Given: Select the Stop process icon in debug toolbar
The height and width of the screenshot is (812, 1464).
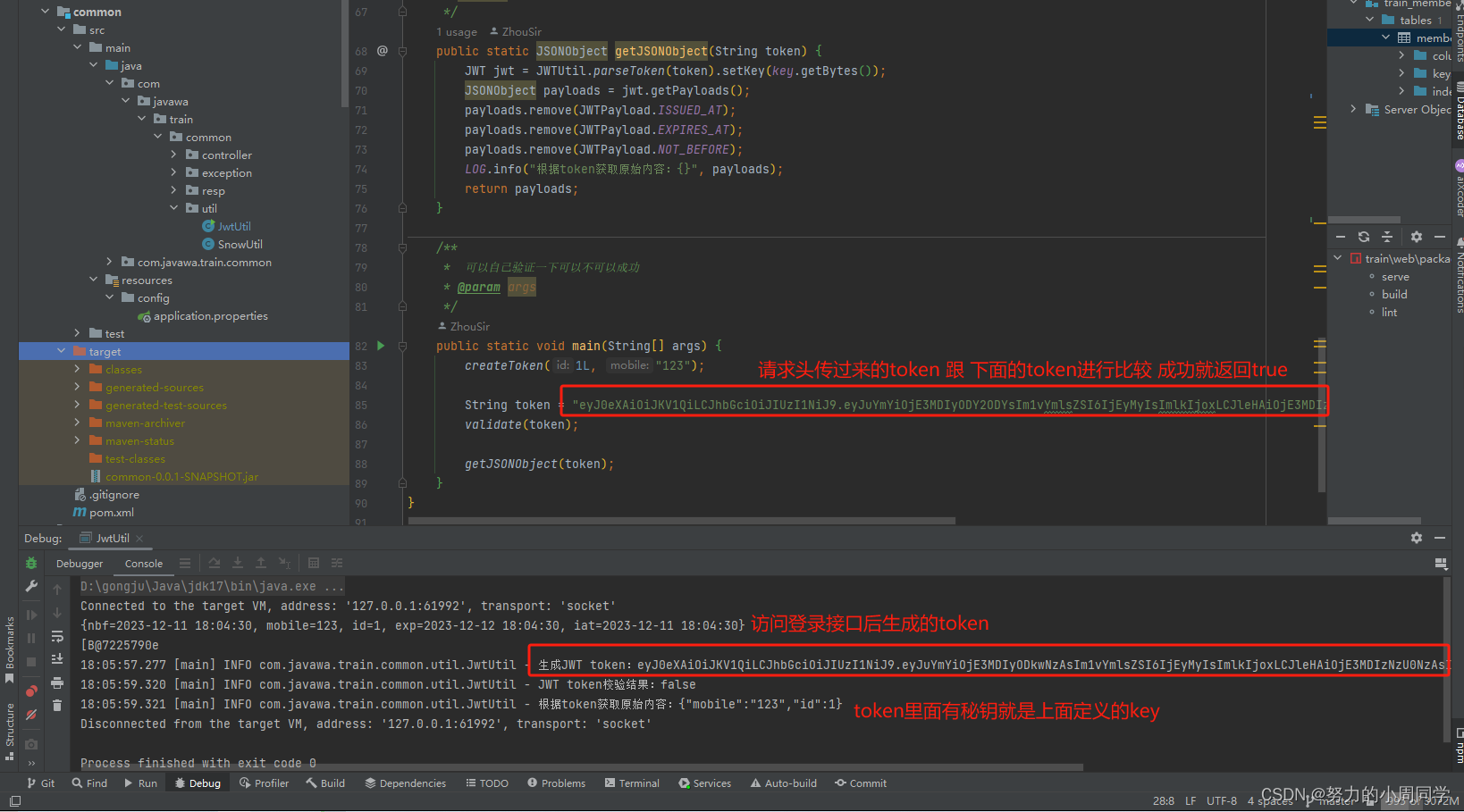Looking at the screenshot, I should coord(31,660).
